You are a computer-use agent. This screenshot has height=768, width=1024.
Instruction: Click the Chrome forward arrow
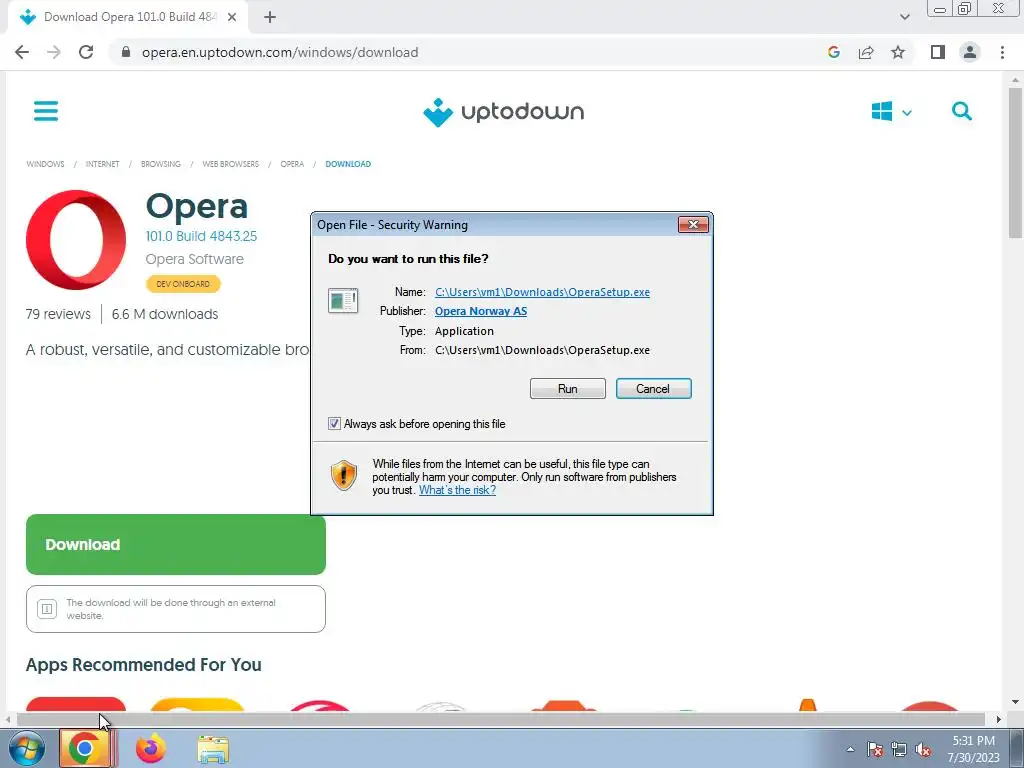(54, 52)
